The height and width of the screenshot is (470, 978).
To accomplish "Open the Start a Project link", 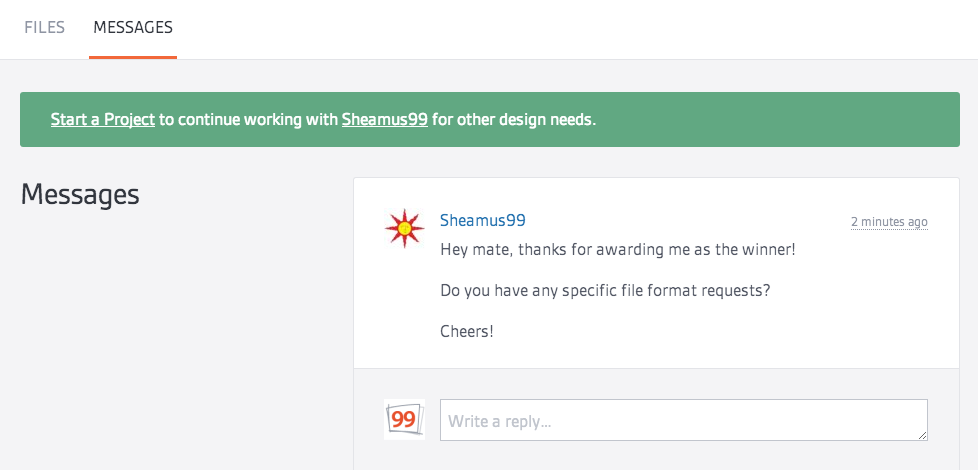I will pos(102,120).
